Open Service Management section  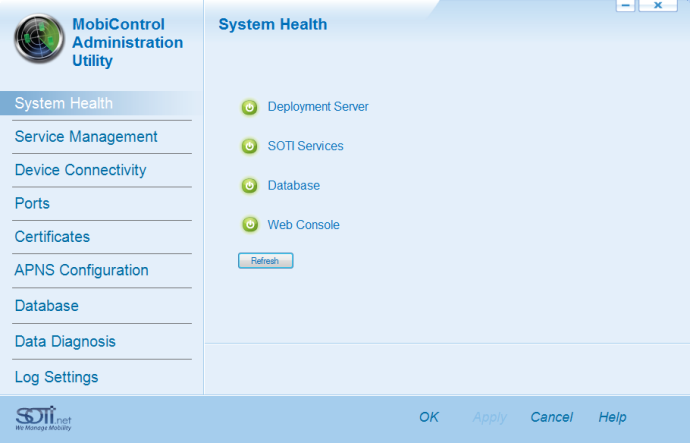pyautogui.click(x=86, y=137)
